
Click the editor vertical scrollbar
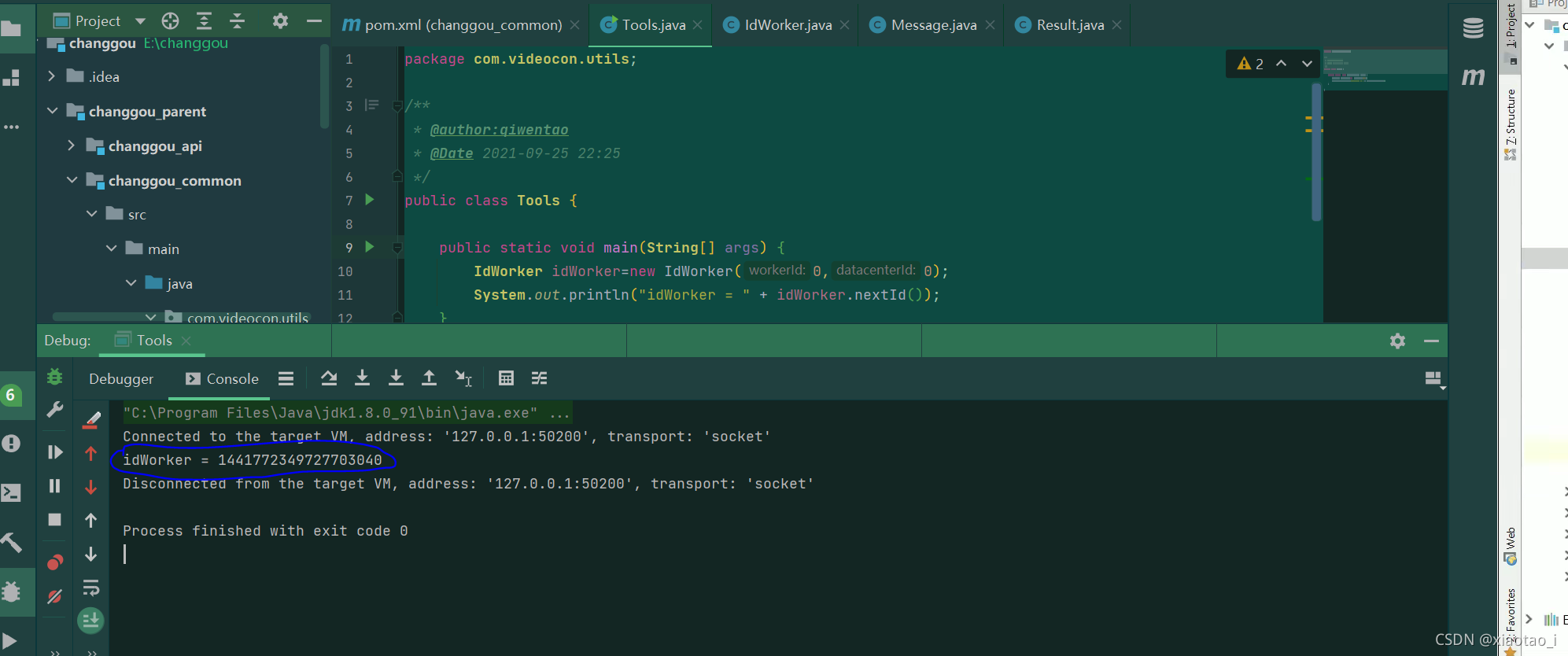[x=1316, y=152]
